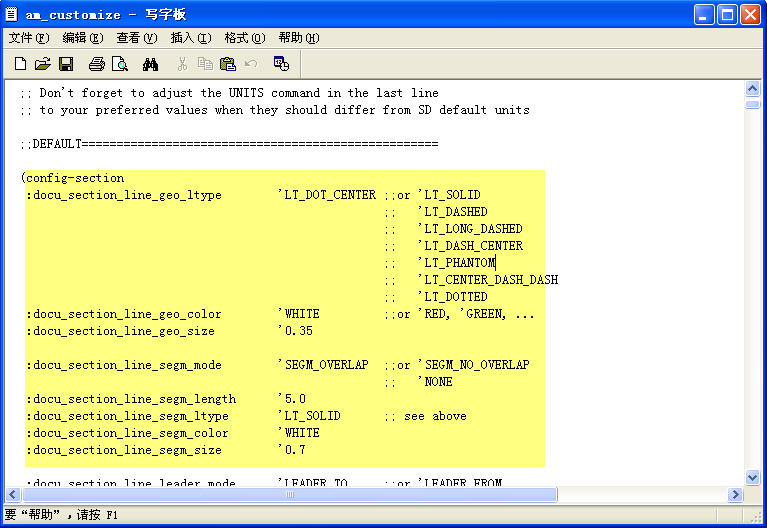Open Print Preview icon

click(120, 64)
